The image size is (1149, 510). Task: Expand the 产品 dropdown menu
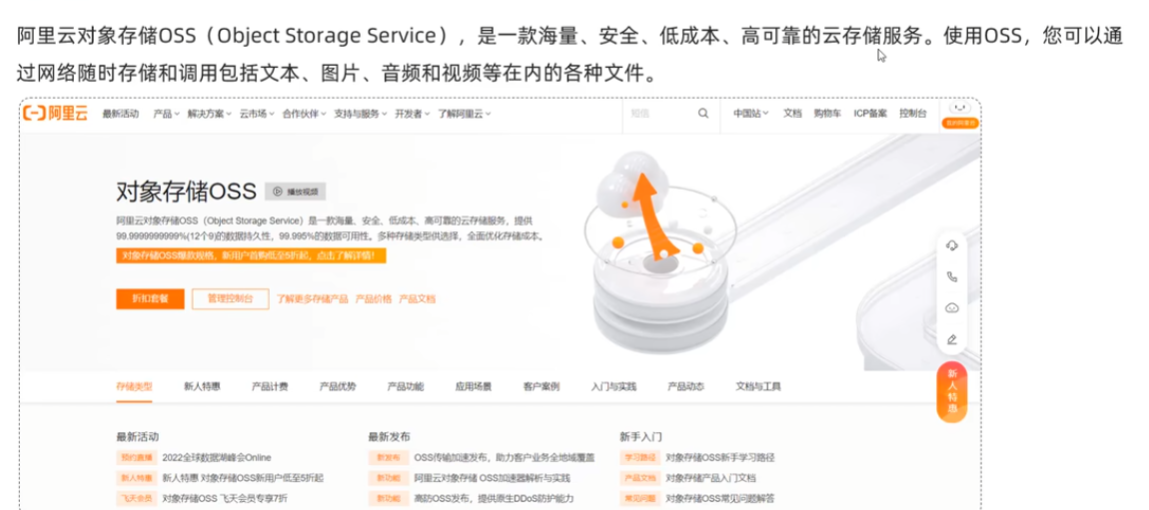[166, 114]
